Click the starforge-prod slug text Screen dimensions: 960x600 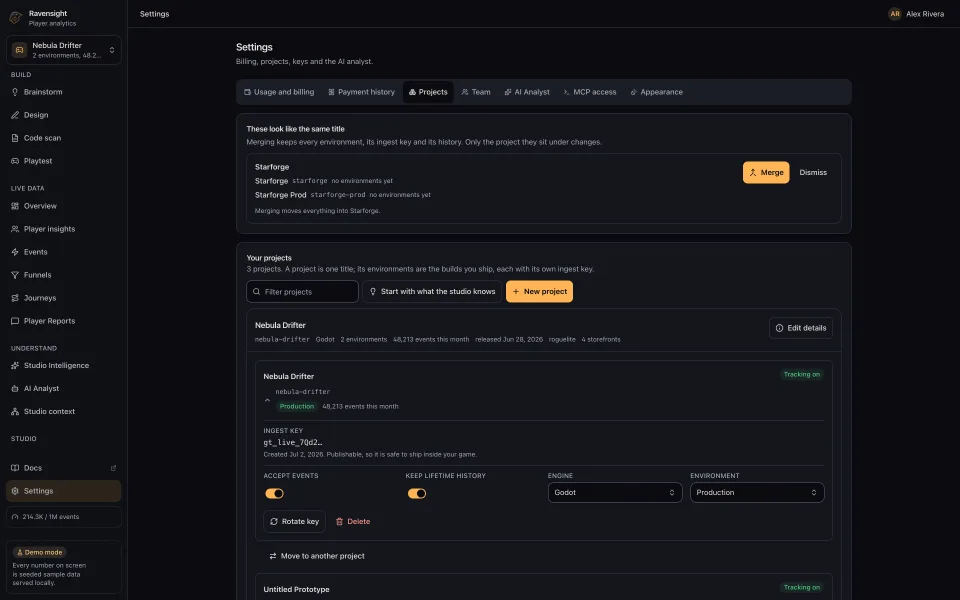(337, 195)
